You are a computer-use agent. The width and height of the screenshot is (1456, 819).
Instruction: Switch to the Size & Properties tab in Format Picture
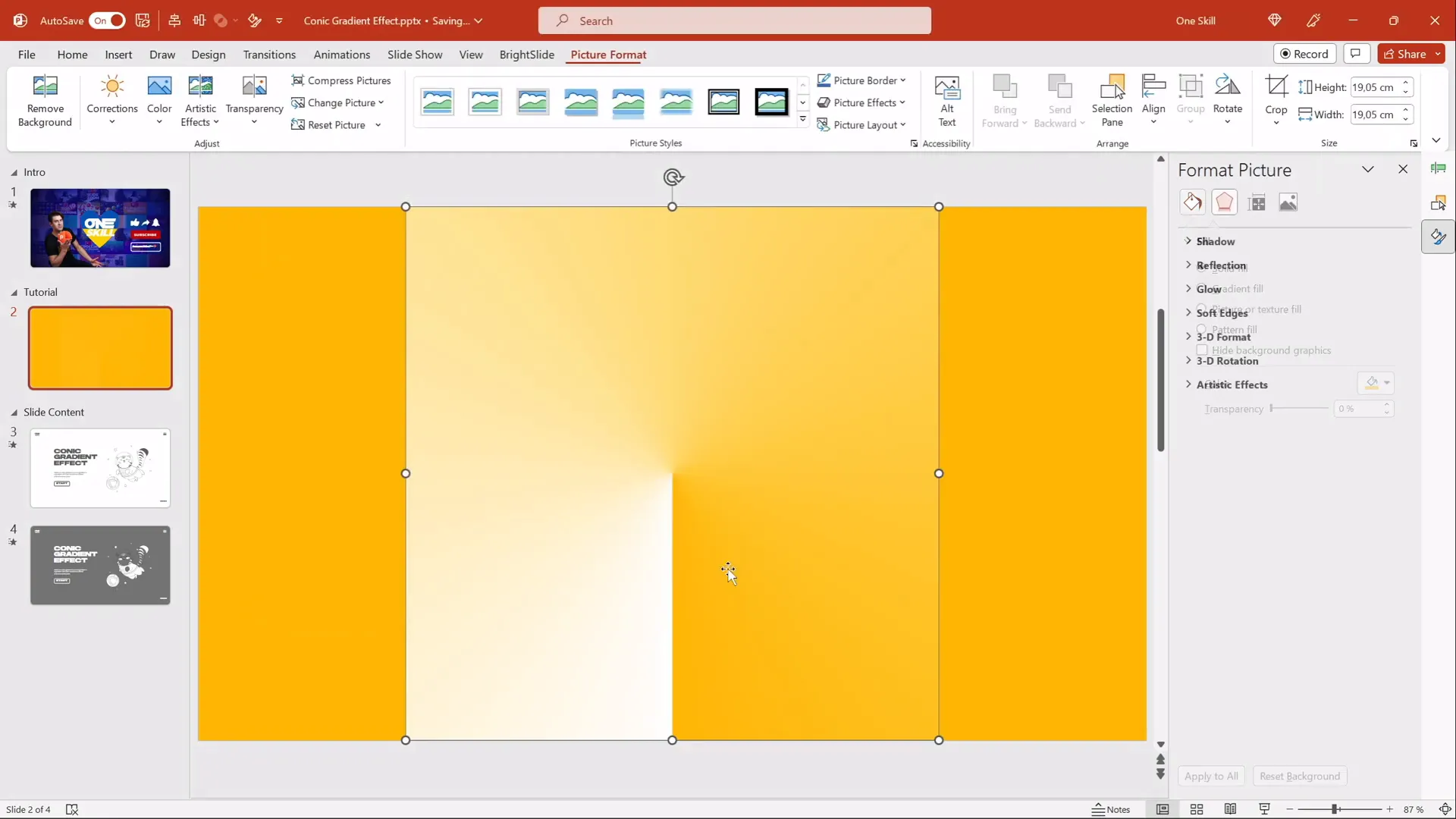pos(1257,202)
